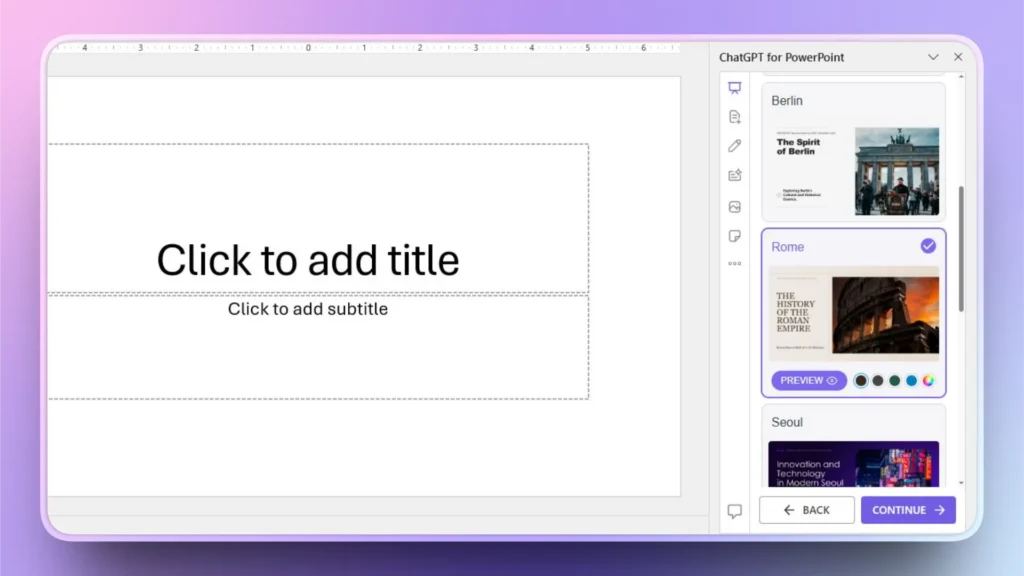
Task: Open the notes icon in the sidebar
Action: (735, 235)
